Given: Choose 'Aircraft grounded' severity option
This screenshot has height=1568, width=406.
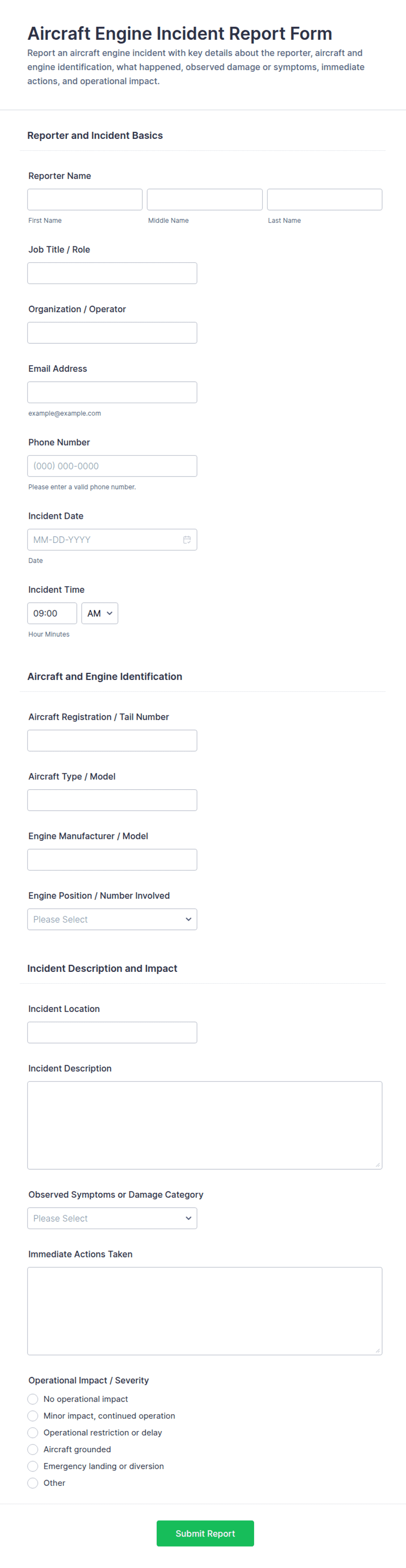Looking at the screenshot, I should 33,1449.
